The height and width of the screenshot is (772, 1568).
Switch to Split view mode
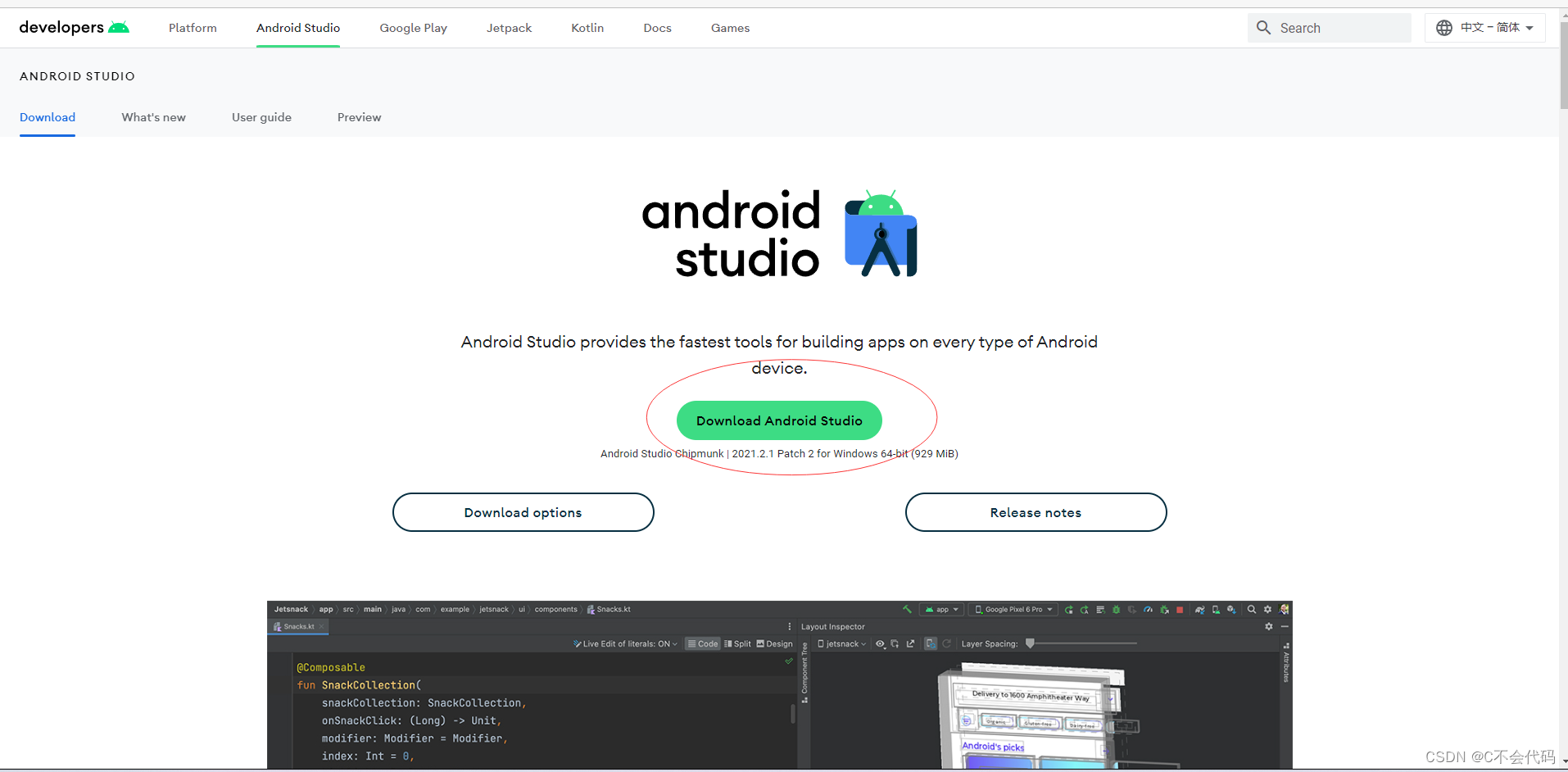[736, 644]
